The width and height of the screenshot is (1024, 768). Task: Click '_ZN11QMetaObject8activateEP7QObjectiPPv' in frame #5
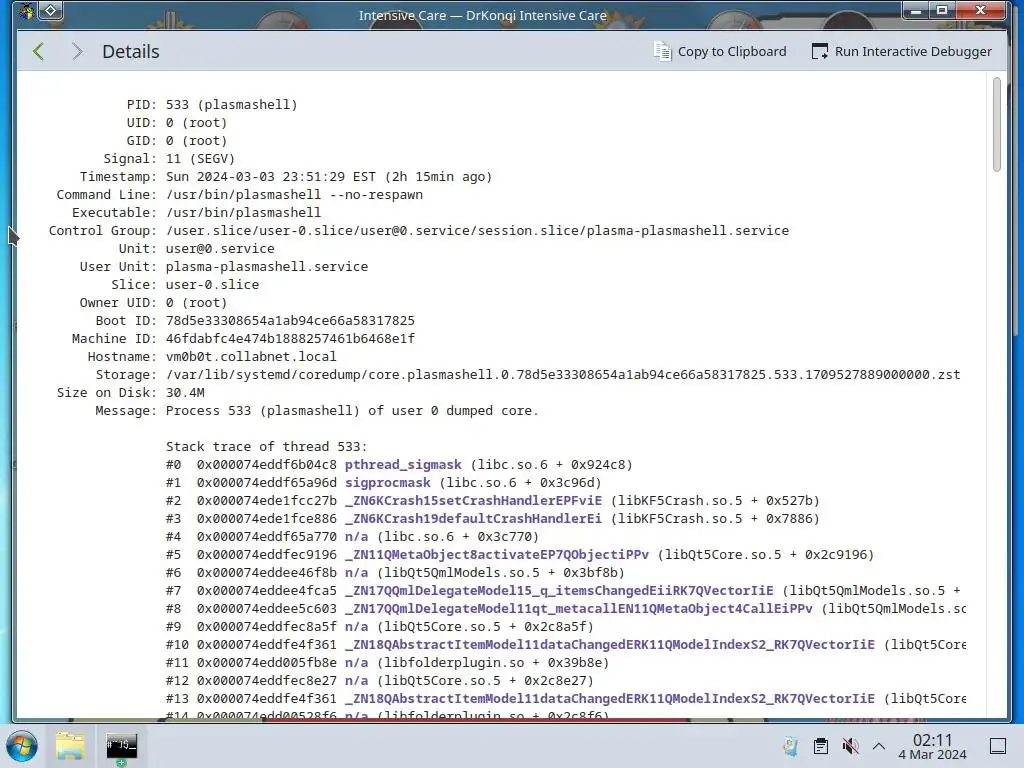(x=497, y=554)
